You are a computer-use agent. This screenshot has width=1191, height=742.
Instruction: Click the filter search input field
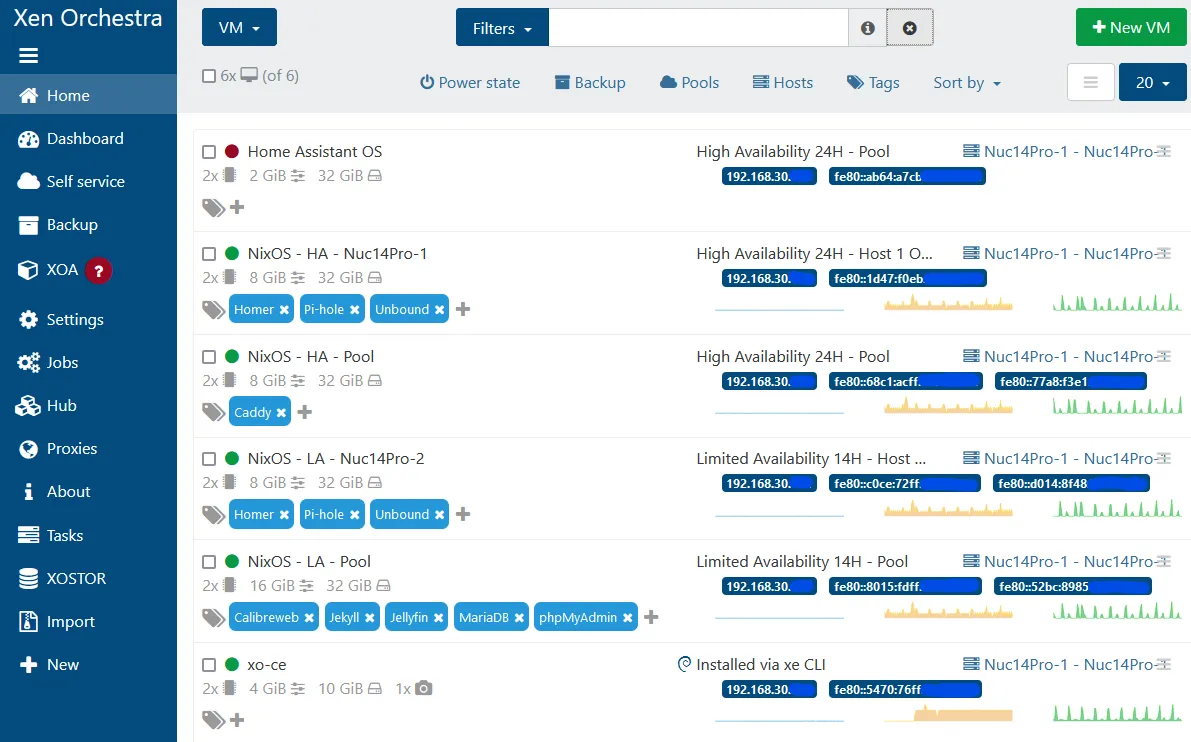(698, 28)
